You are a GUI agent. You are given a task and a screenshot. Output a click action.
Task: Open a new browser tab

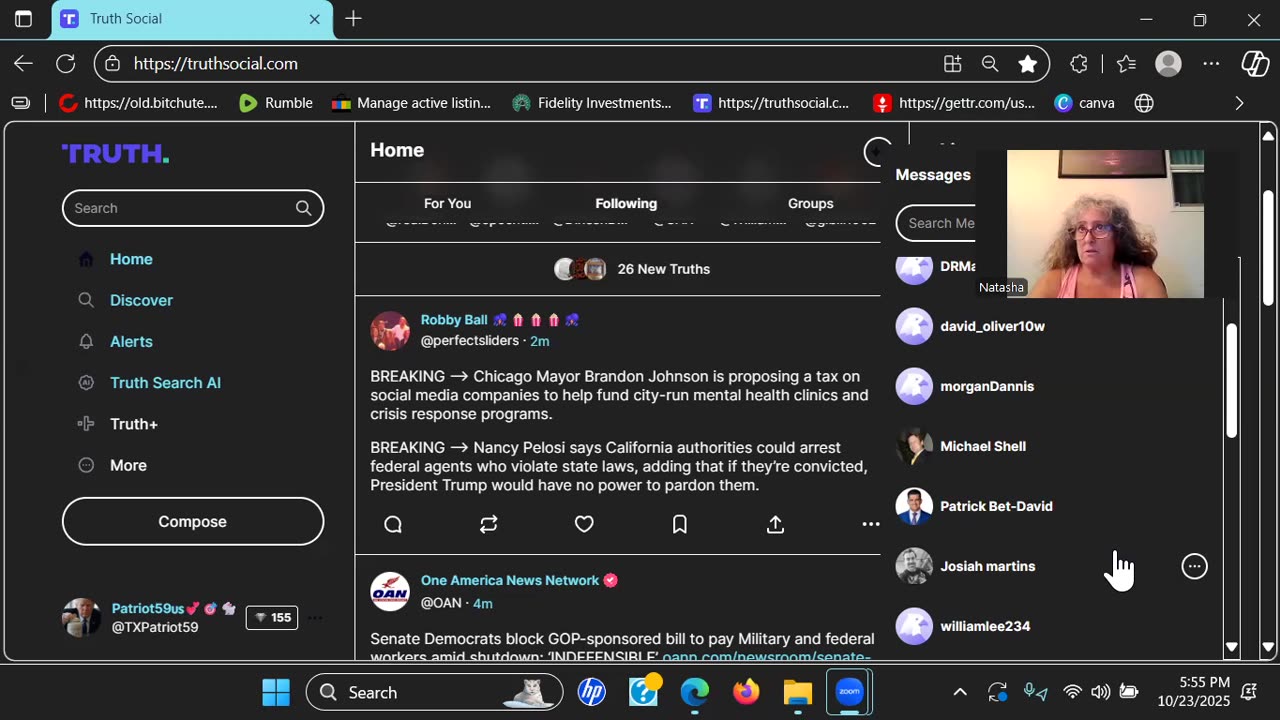353,19
